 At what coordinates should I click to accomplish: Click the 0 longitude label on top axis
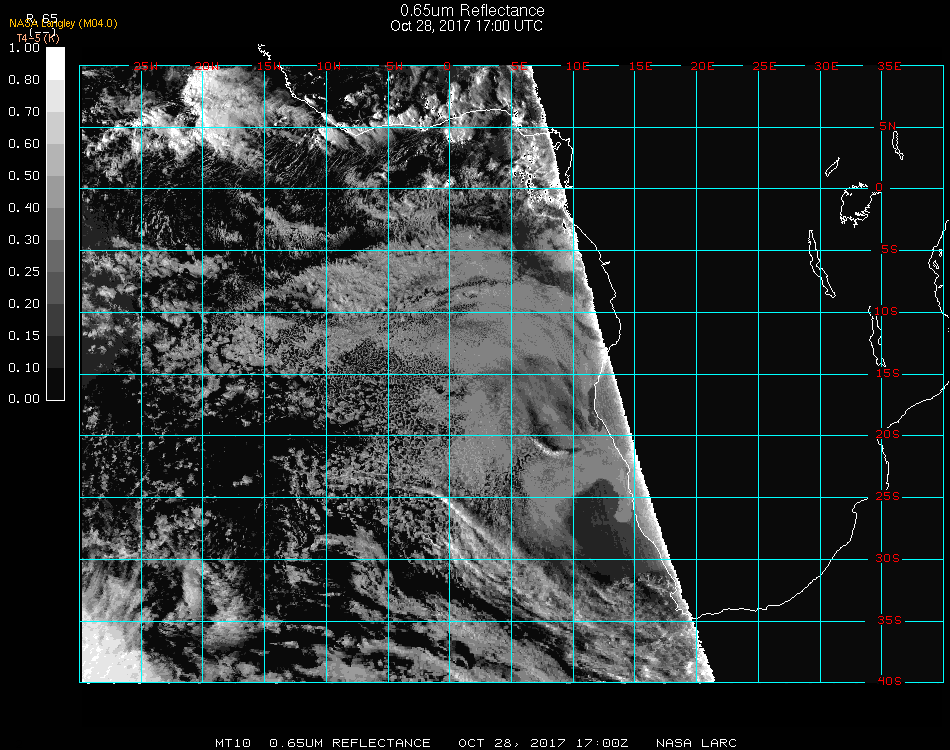point(447,66)
